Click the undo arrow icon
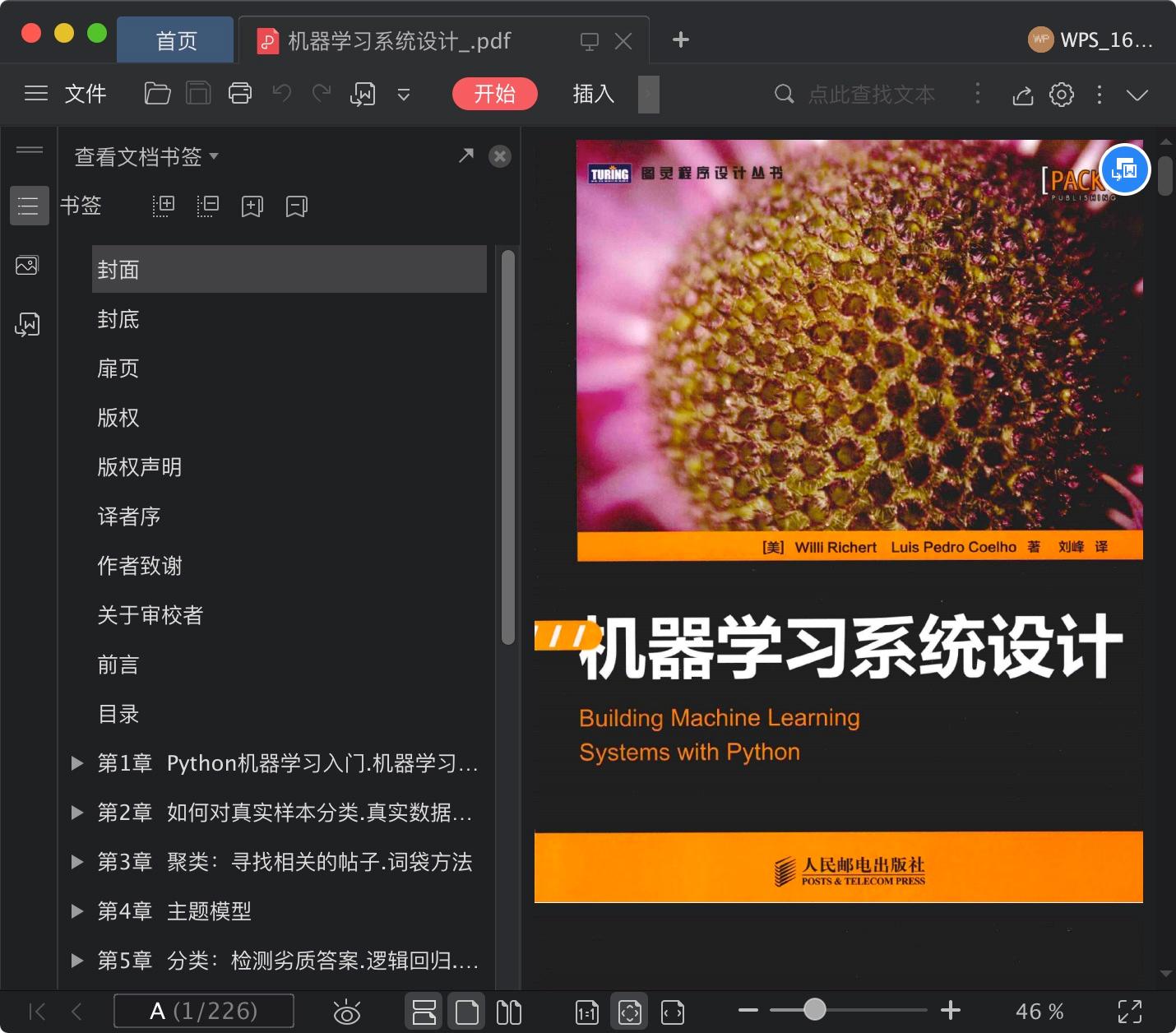 282,93
